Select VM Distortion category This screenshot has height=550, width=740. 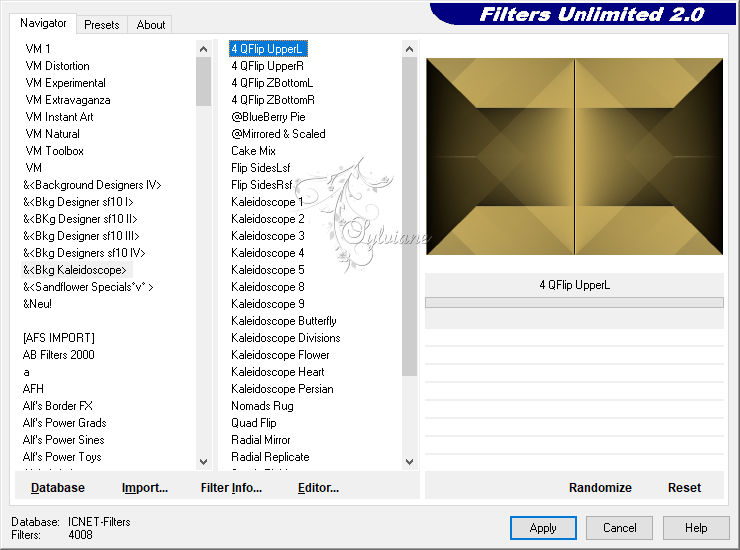[x=58, y=66]
